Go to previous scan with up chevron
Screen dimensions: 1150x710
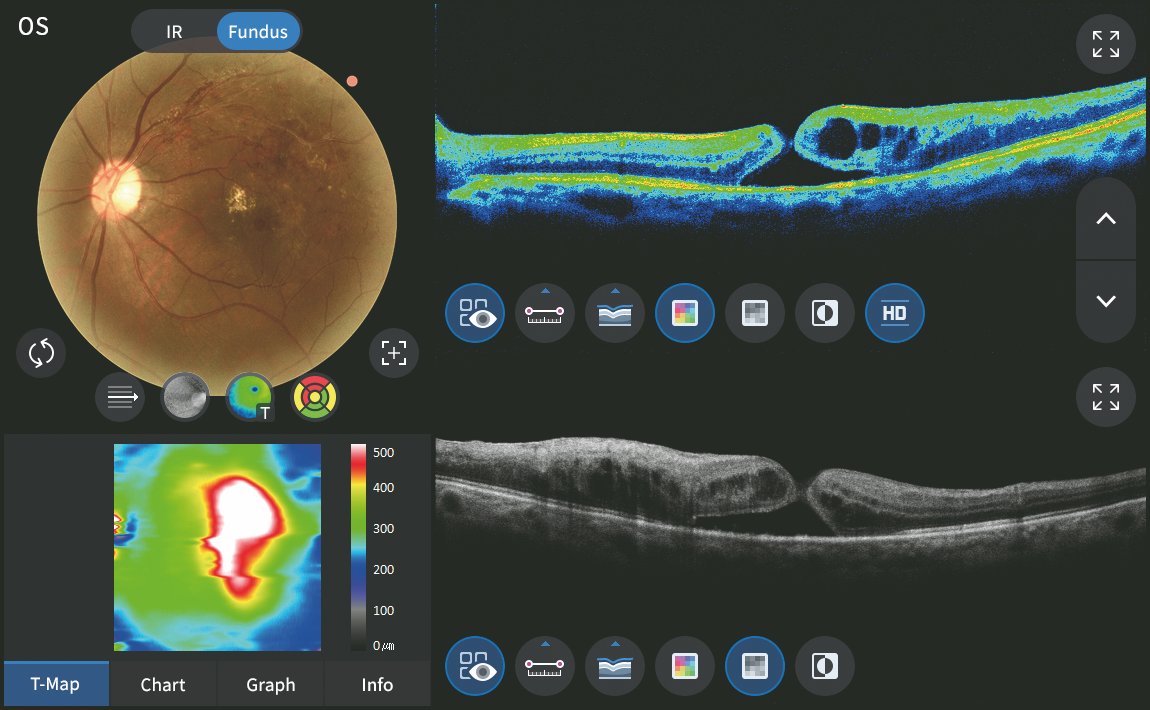click(1106, 220)
